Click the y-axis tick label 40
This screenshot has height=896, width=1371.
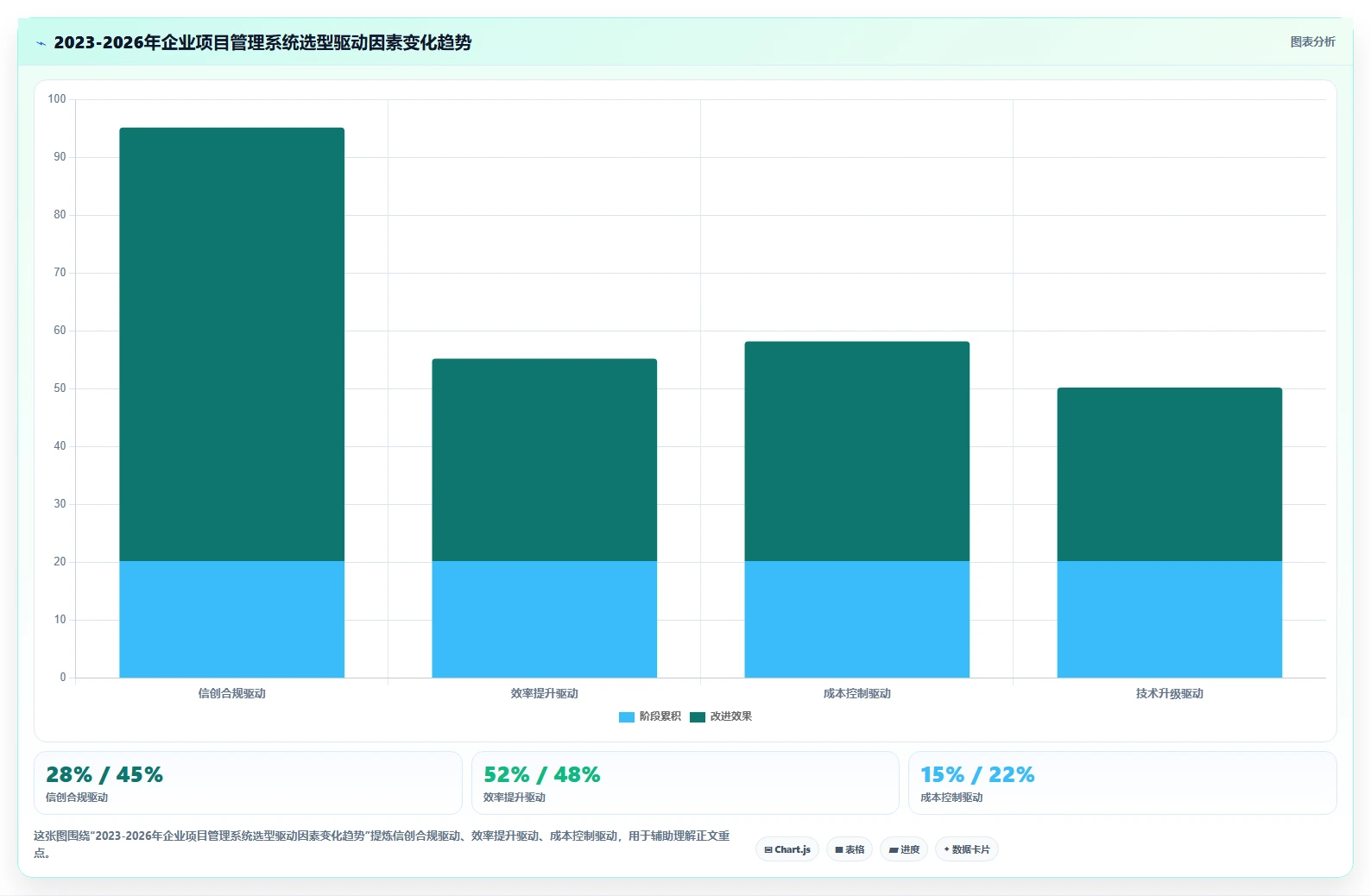click(x=60, y=446)
